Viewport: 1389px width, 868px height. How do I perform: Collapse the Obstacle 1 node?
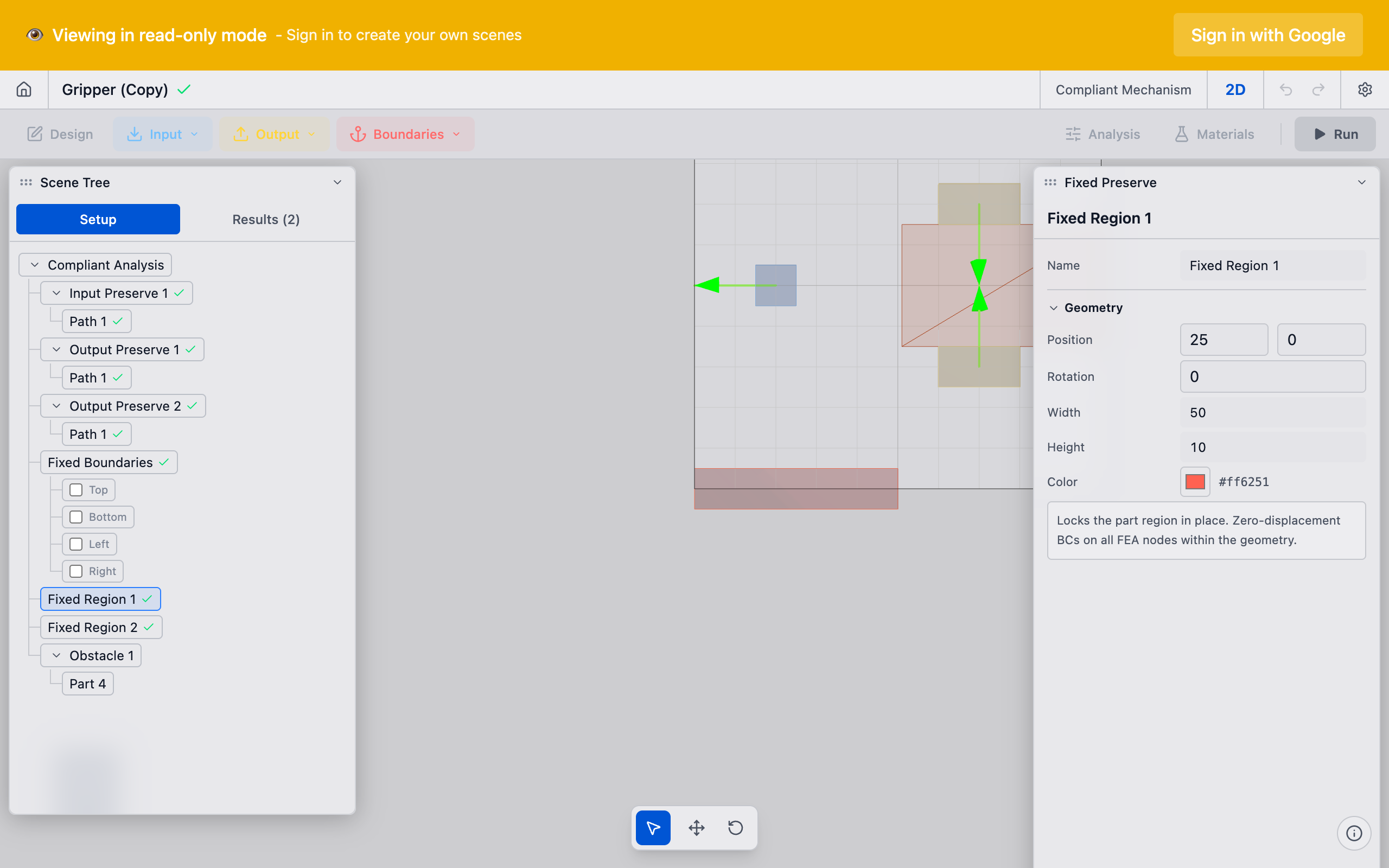pyautogui.click(x=56, y=655)
